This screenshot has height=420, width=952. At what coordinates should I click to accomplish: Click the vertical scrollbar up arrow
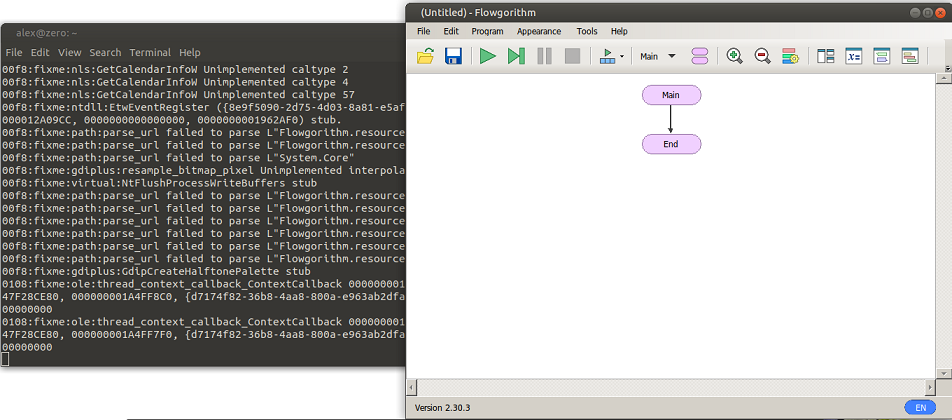pyautogui.click(x=944, y=78)
